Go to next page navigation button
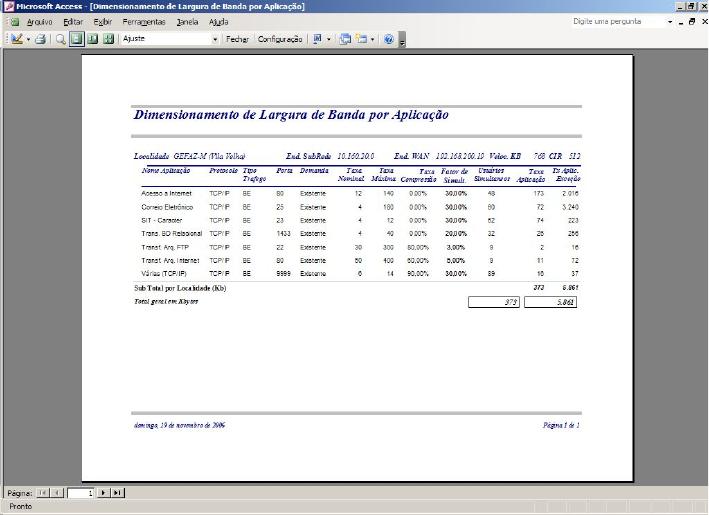The height and width of the screenshot is (515, 709). pyautogui.click(x=104, y=493)
